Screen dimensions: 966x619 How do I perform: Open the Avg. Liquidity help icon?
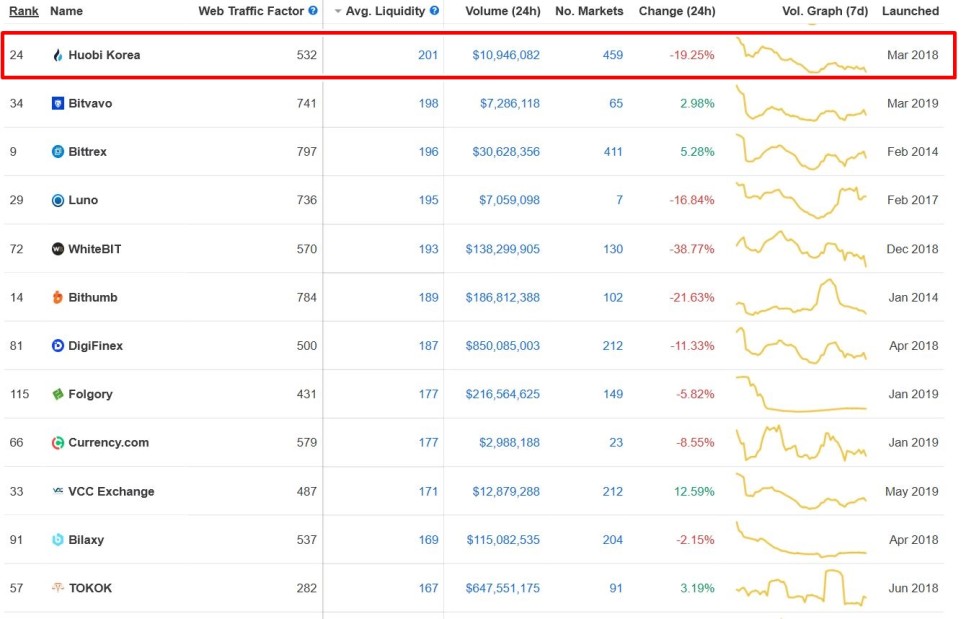coord(434,10)
